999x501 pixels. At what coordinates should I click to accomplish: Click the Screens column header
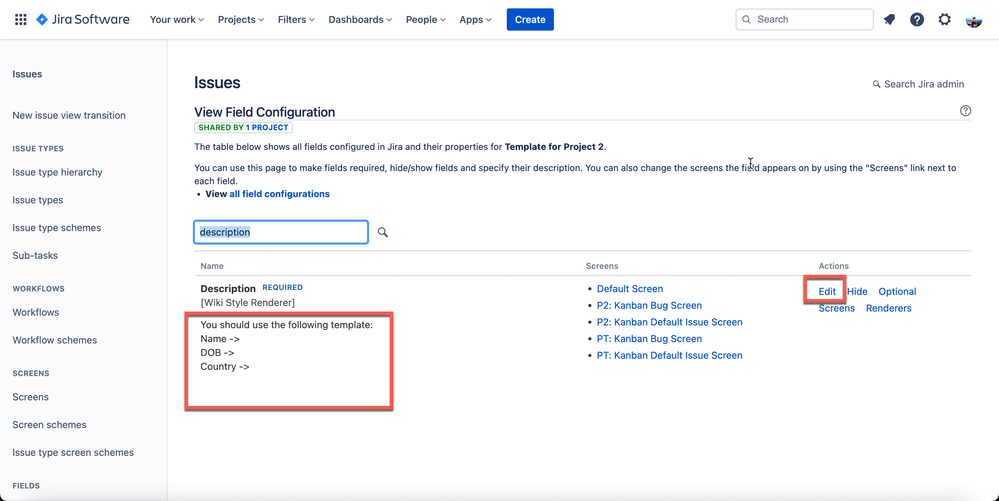pyautogui.click(x=602, y=266)
